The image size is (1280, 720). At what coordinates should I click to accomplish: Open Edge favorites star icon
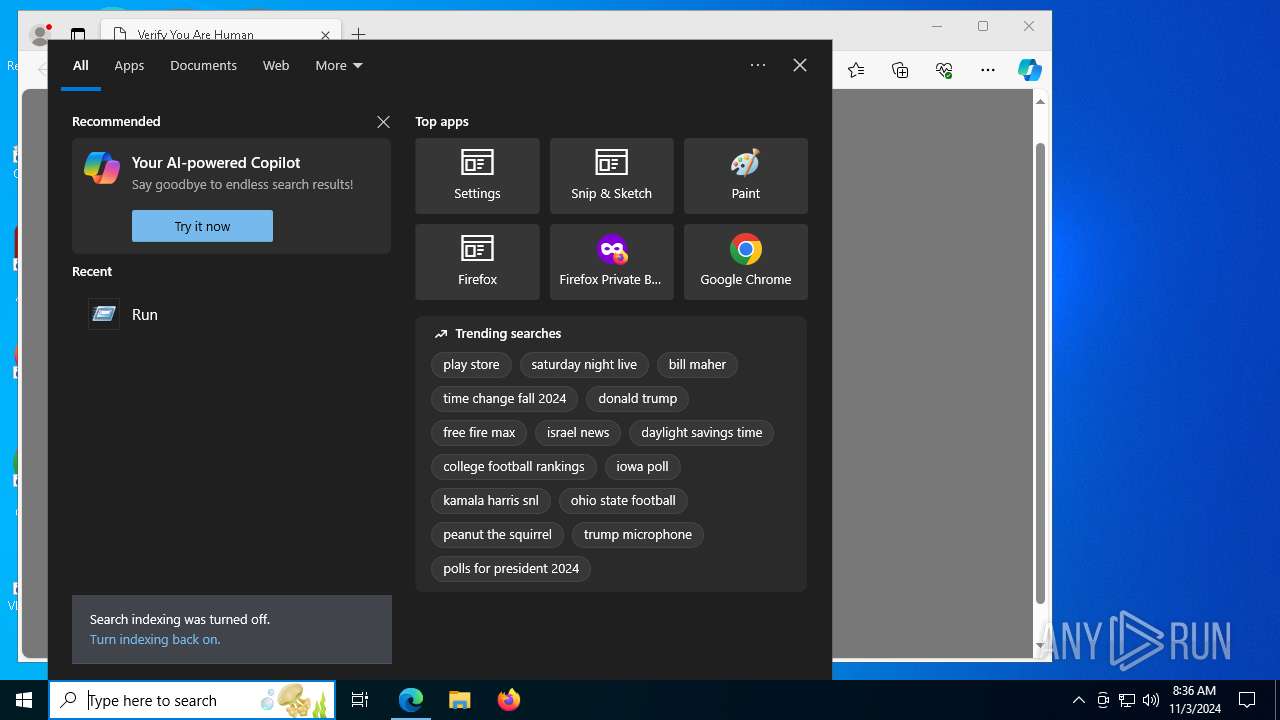pyautogui.click(x=856, y=70)
